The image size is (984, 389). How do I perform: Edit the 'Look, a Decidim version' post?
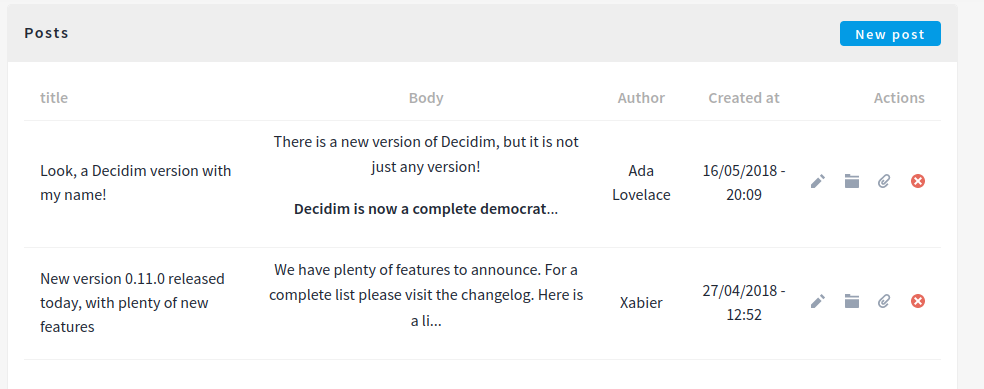(x=817, y=182)
